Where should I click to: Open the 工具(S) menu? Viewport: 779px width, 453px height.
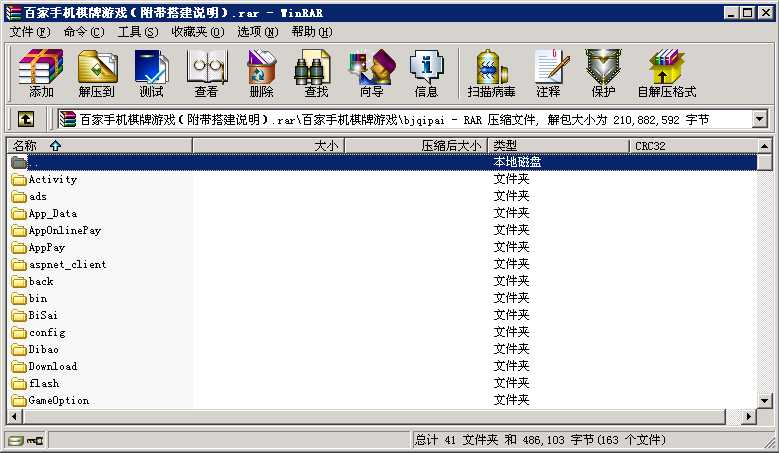click(138, 32)
